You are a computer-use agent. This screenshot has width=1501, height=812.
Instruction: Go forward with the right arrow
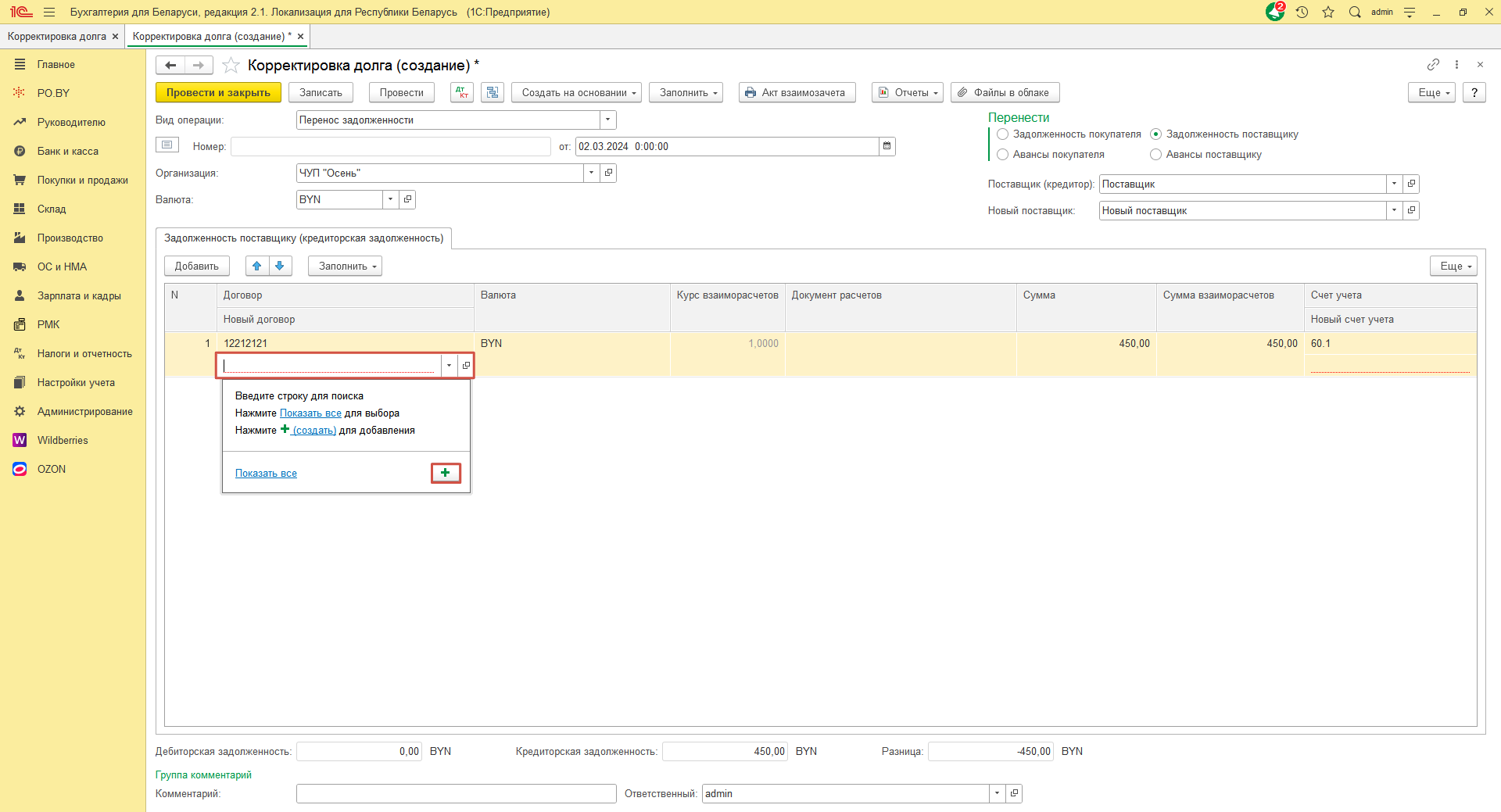(x=199, y=65)
